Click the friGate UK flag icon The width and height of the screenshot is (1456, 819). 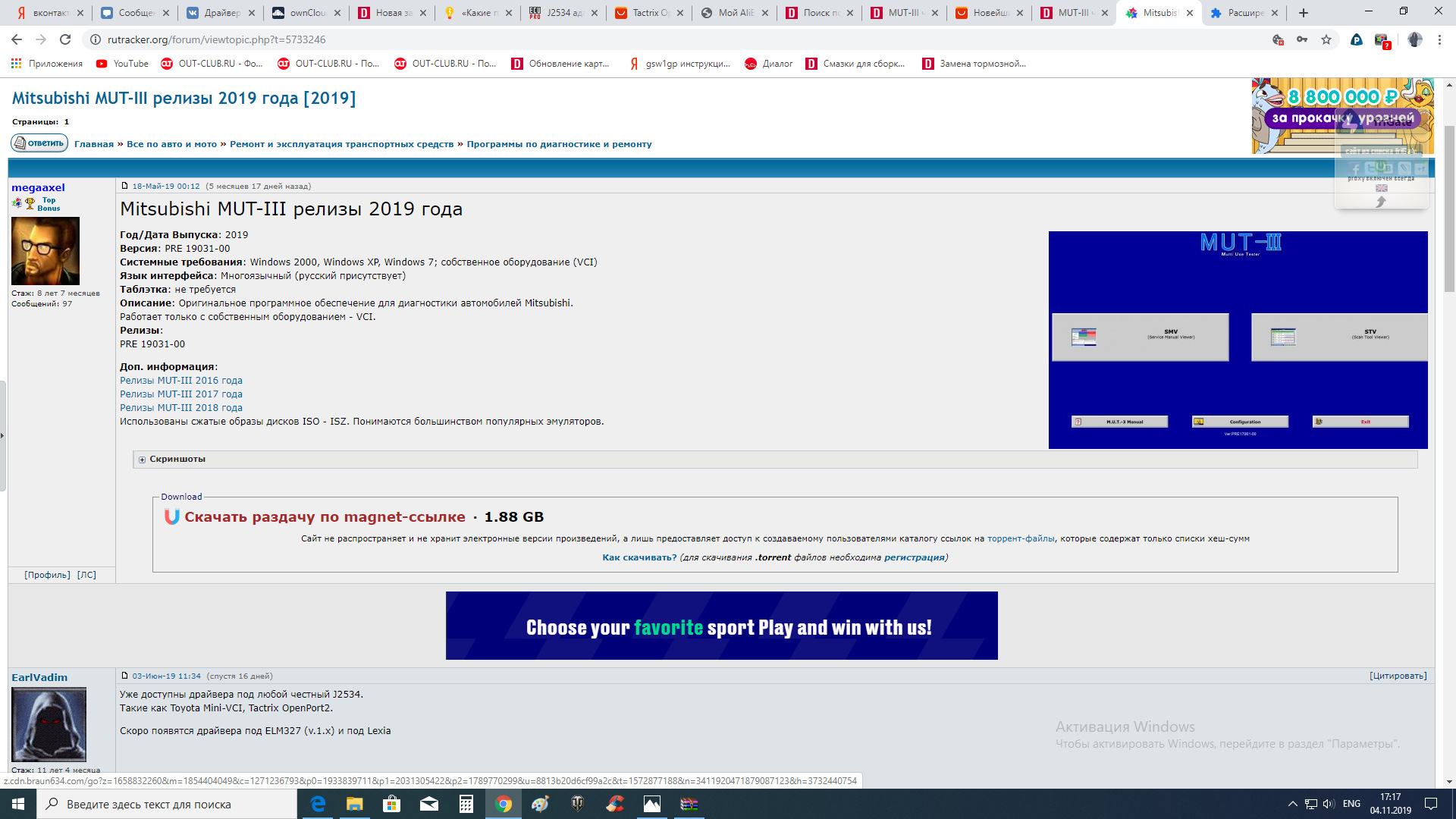pos(1382,188)
